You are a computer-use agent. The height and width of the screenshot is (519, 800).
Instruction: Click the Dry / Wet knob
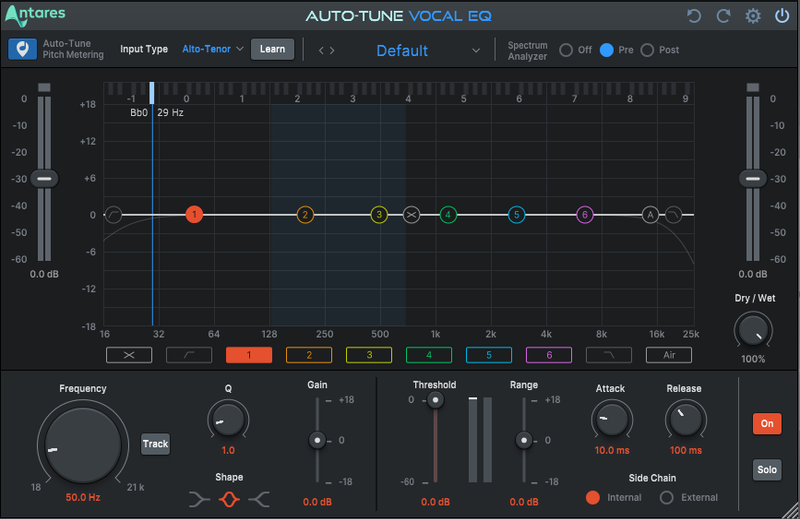tap(753, 331)
